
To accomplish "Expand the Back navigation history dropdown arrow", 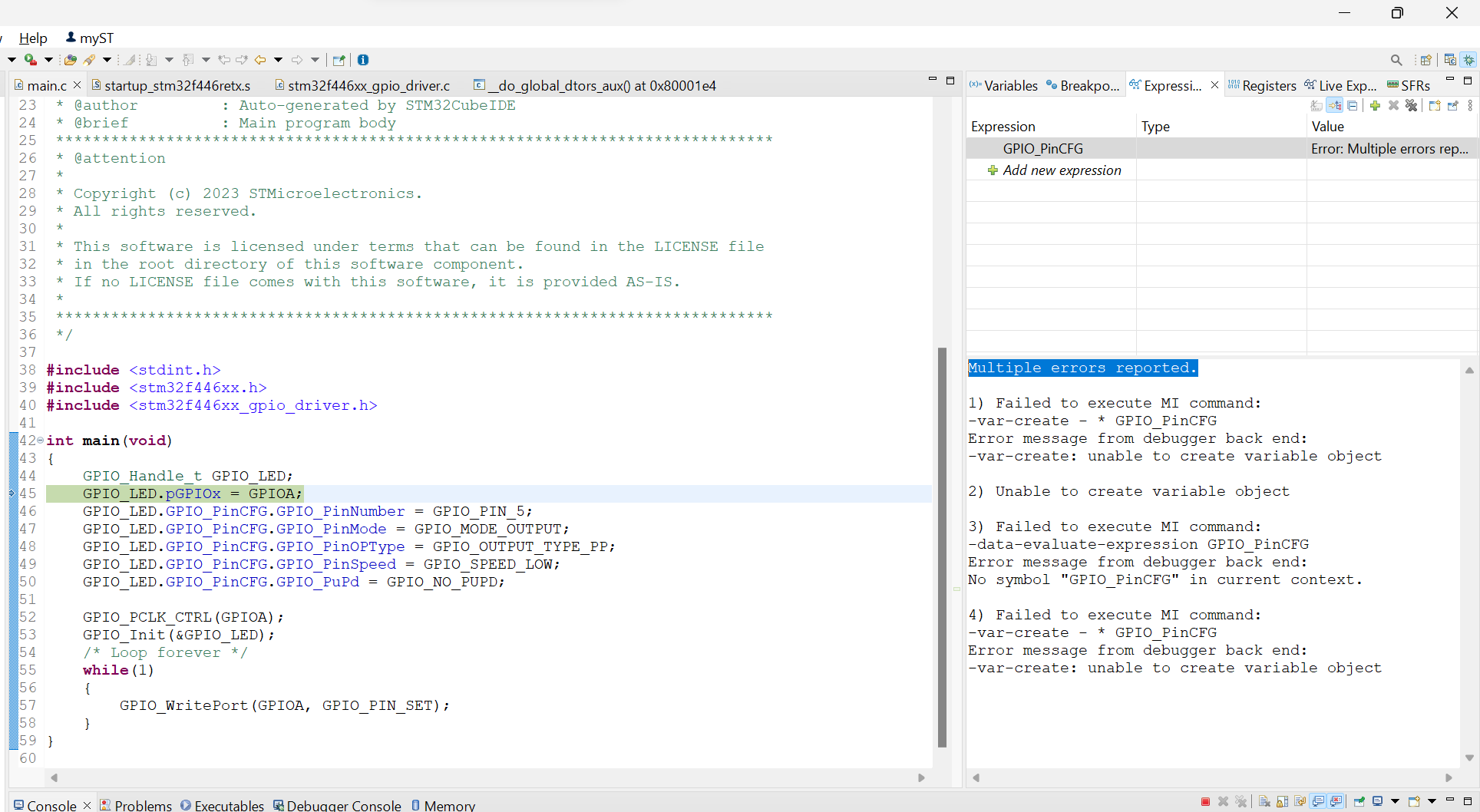I will click(278, 60).
